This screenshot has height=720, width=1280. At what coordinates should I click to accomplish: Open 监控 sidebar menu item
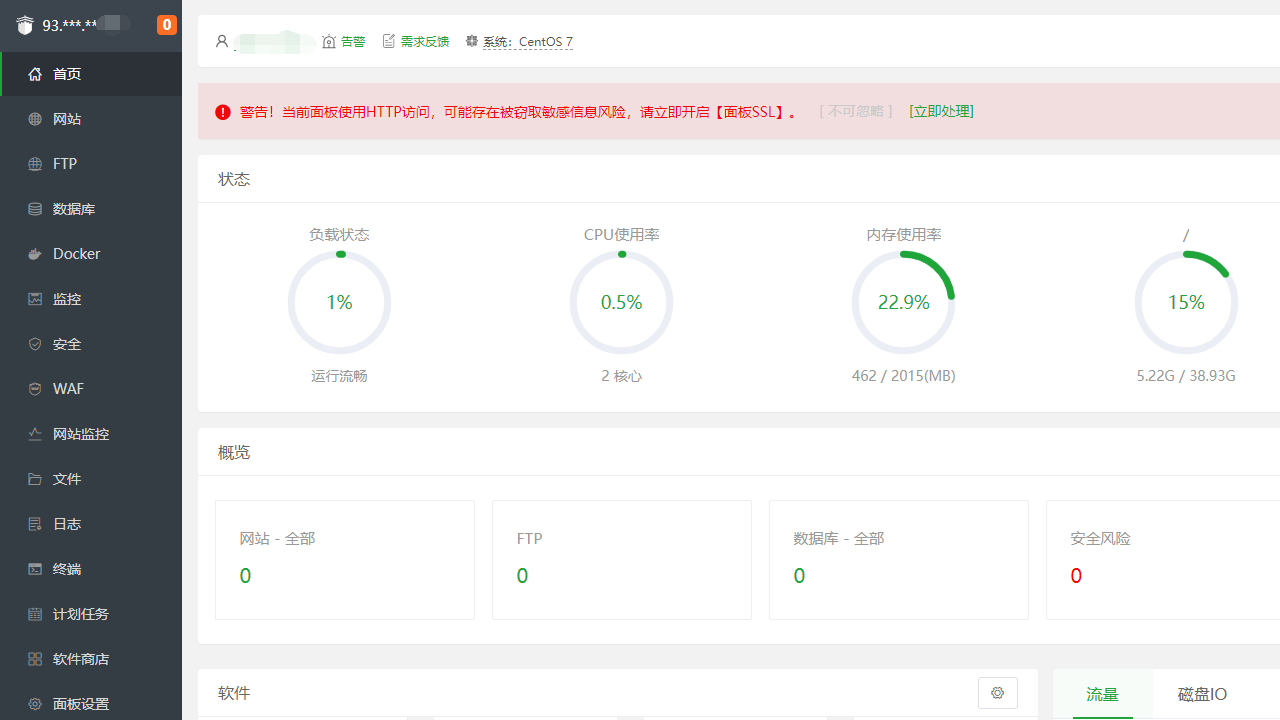coord(91,299)
